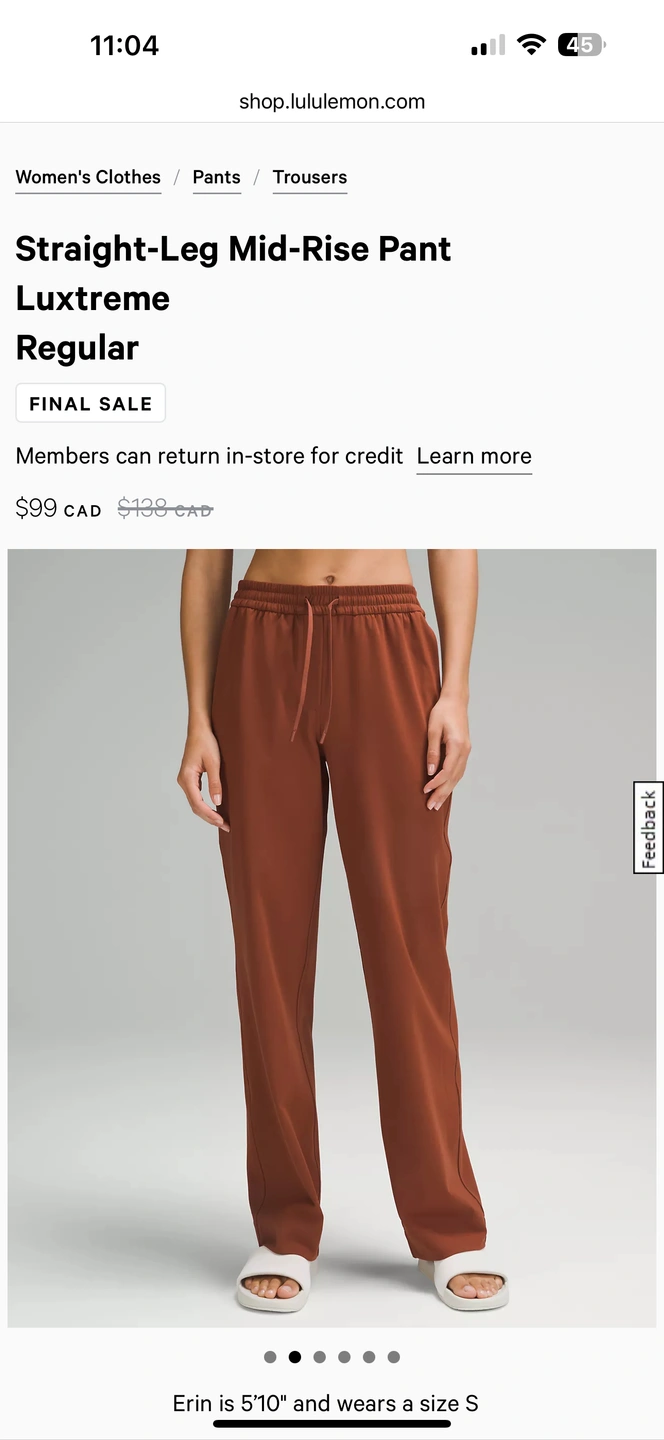This screenshot has width=664, height=1440.
Task: Tap the 11:04 clock in status bar
Action: point(125,46)
